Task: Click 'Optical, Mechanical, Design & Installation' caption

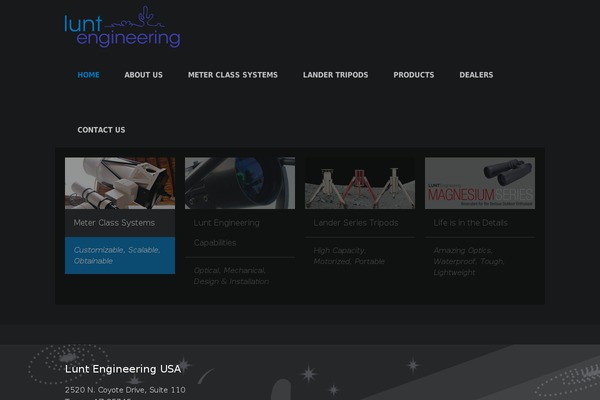Action: [231, 276]
